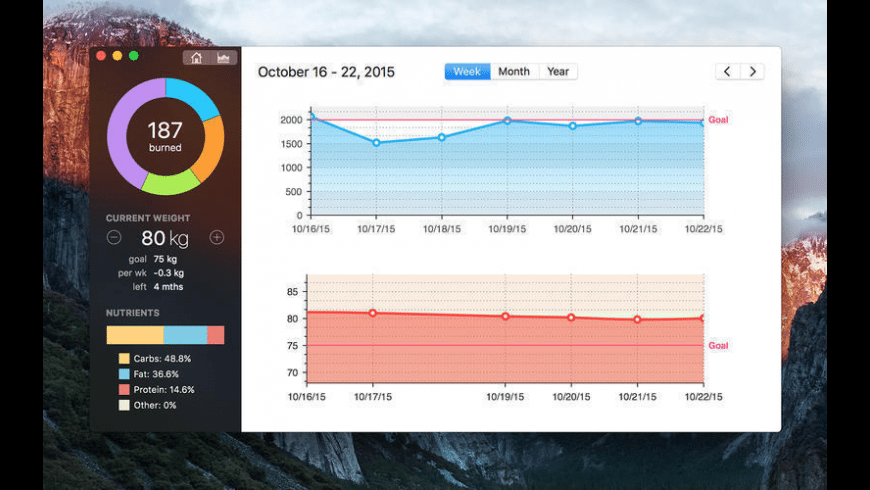Click the left 4 mths value
Image resolution: width=870 pixels, height=490 pixels.
[168, 287]
